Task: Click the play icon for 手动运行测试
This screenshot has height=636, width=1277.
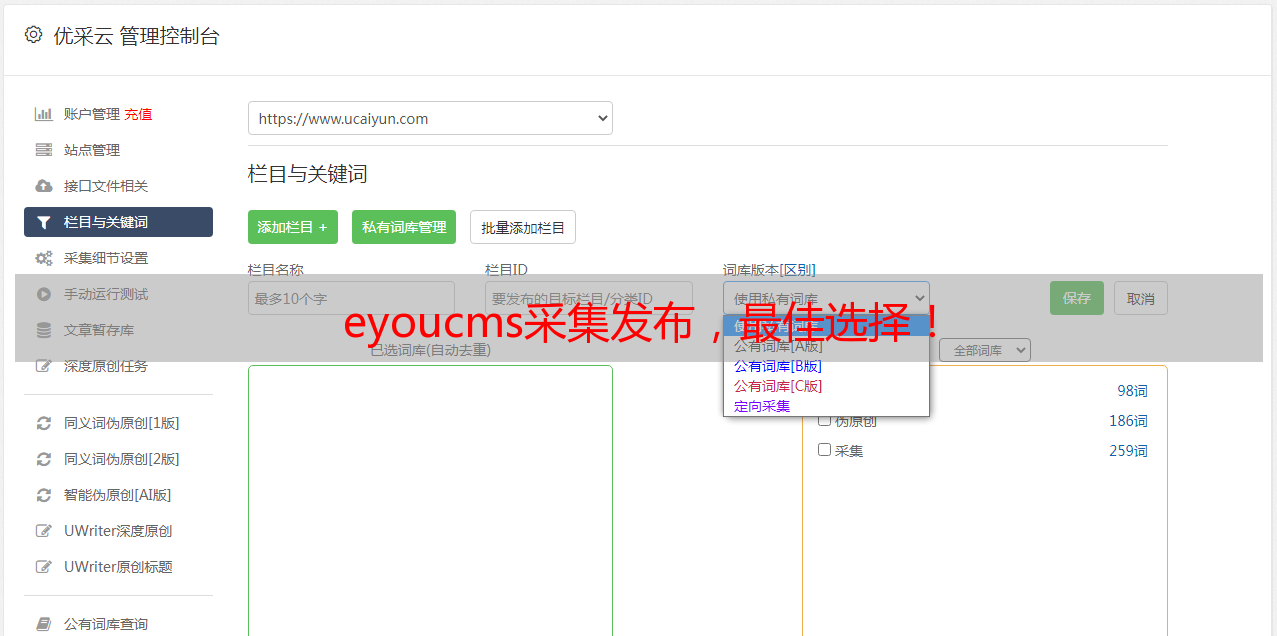Action: (43, 294)
